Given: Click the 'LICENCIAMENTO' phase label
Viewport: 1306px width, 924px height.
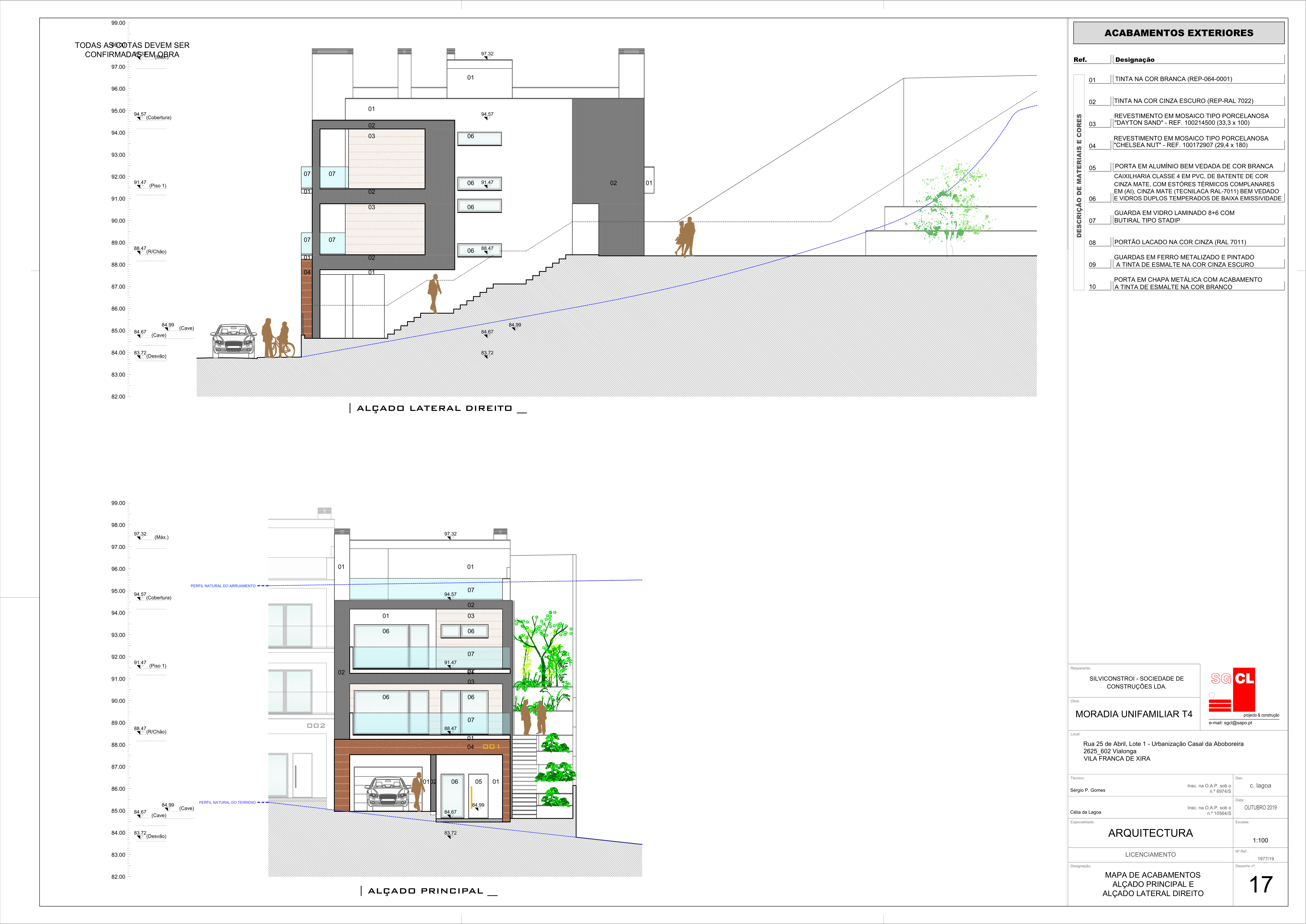Looking at the screenshot, I should (1150, 854).
